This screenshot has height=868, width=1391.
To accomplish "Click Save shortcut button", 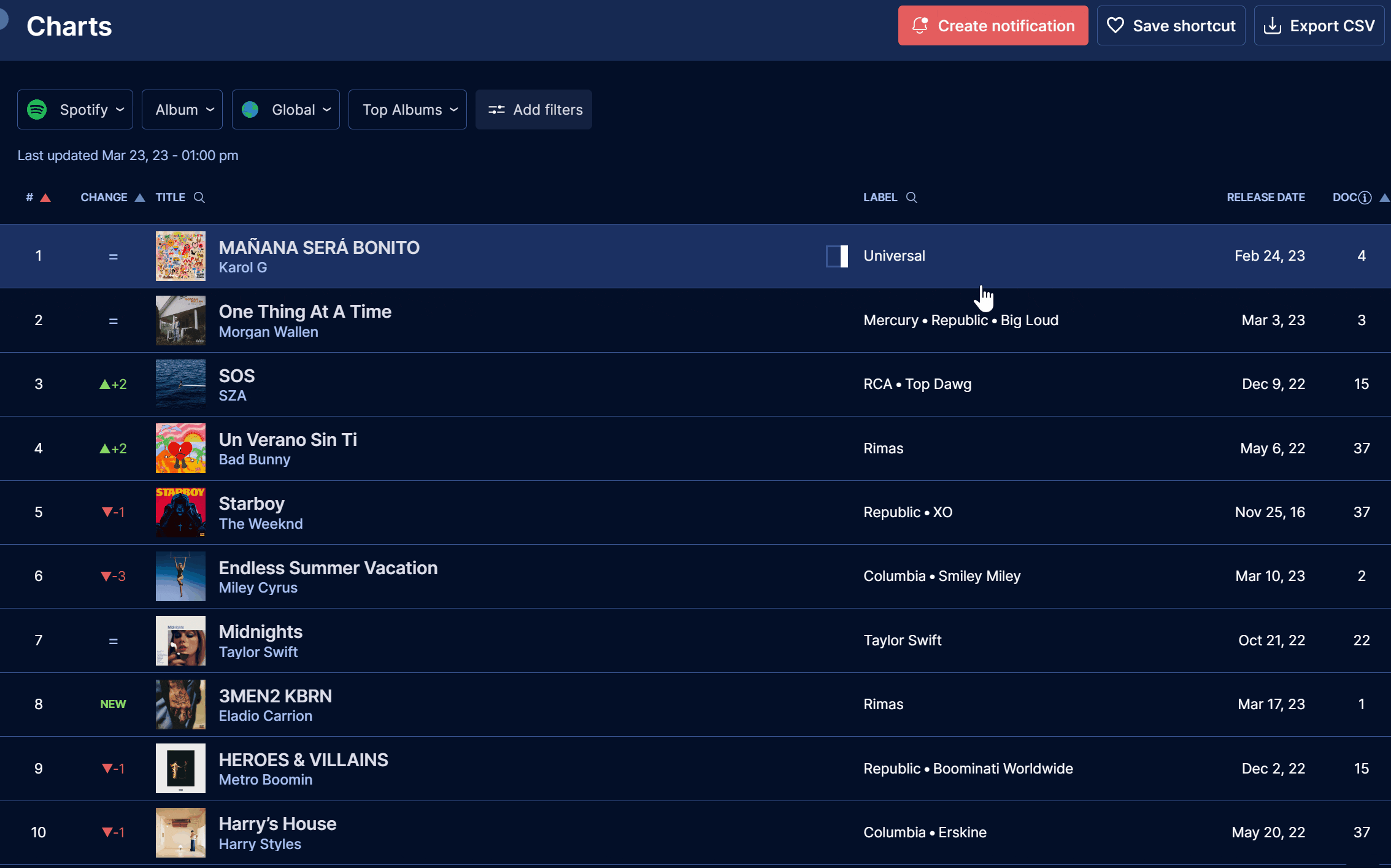I will [1171, 26].
